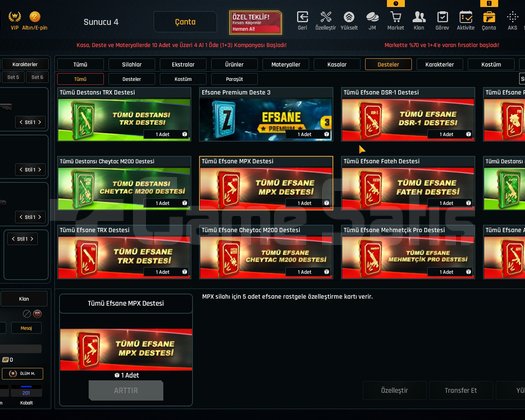Open the Aktivite calendar icon
The width and height of the screenshot is (525, 420).
466,17
